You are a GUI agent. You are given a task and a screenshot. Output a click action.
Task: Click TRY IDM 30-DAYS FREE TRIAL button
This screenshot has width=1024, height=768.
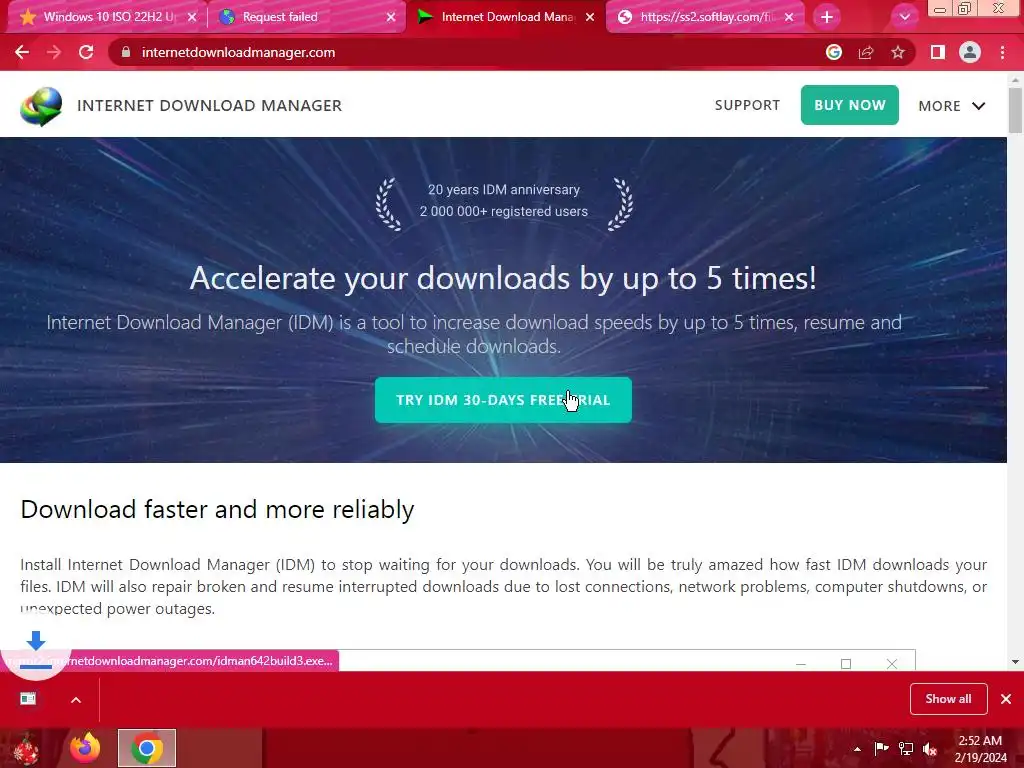(x=503, y=400)
